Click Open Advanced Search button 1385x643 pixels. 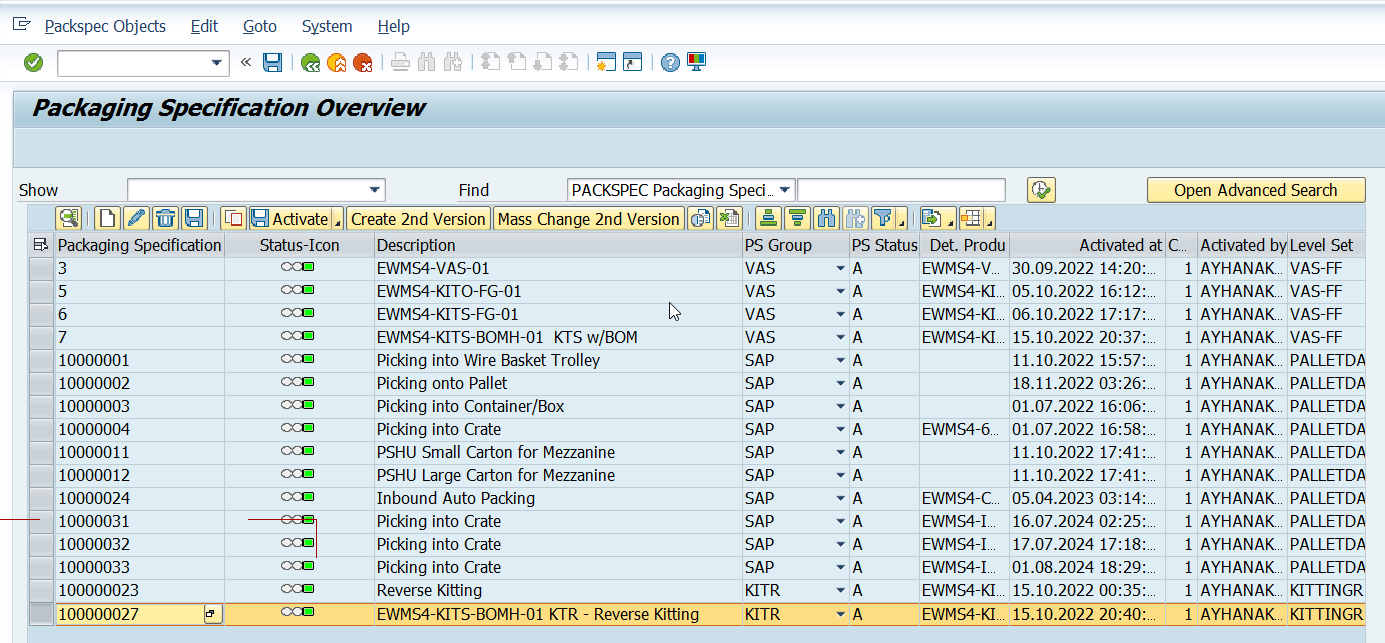(x=1256, y=190)
